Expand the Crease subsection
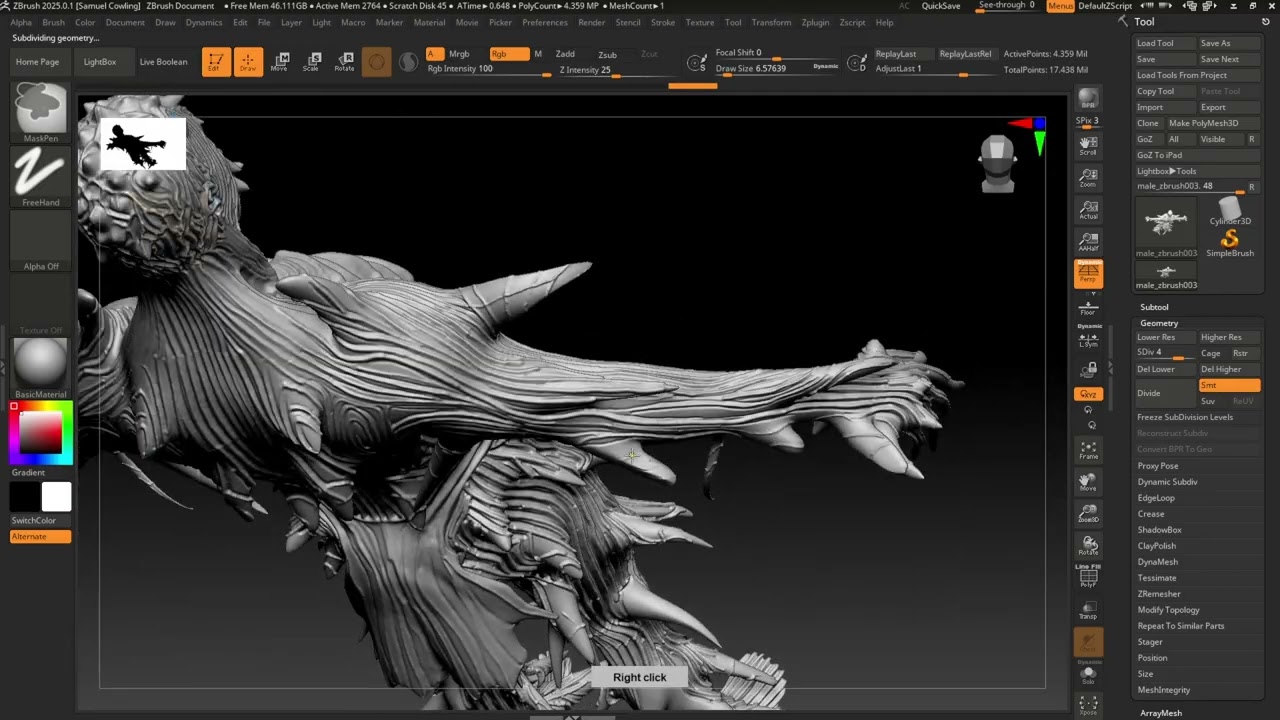The image size is (1280, 720). [1151, 514]
